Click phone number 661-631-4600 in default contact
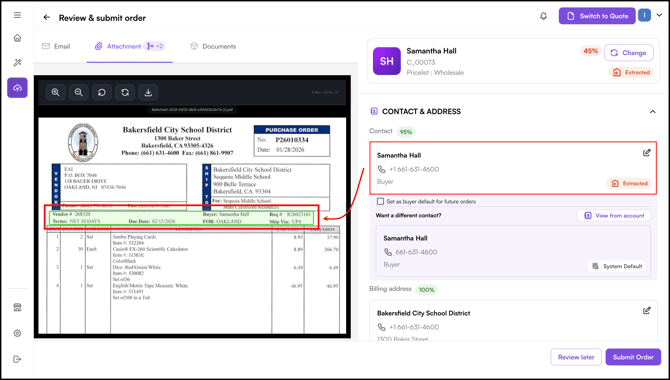This screenshot has height=380, width=670. (416, 252)
